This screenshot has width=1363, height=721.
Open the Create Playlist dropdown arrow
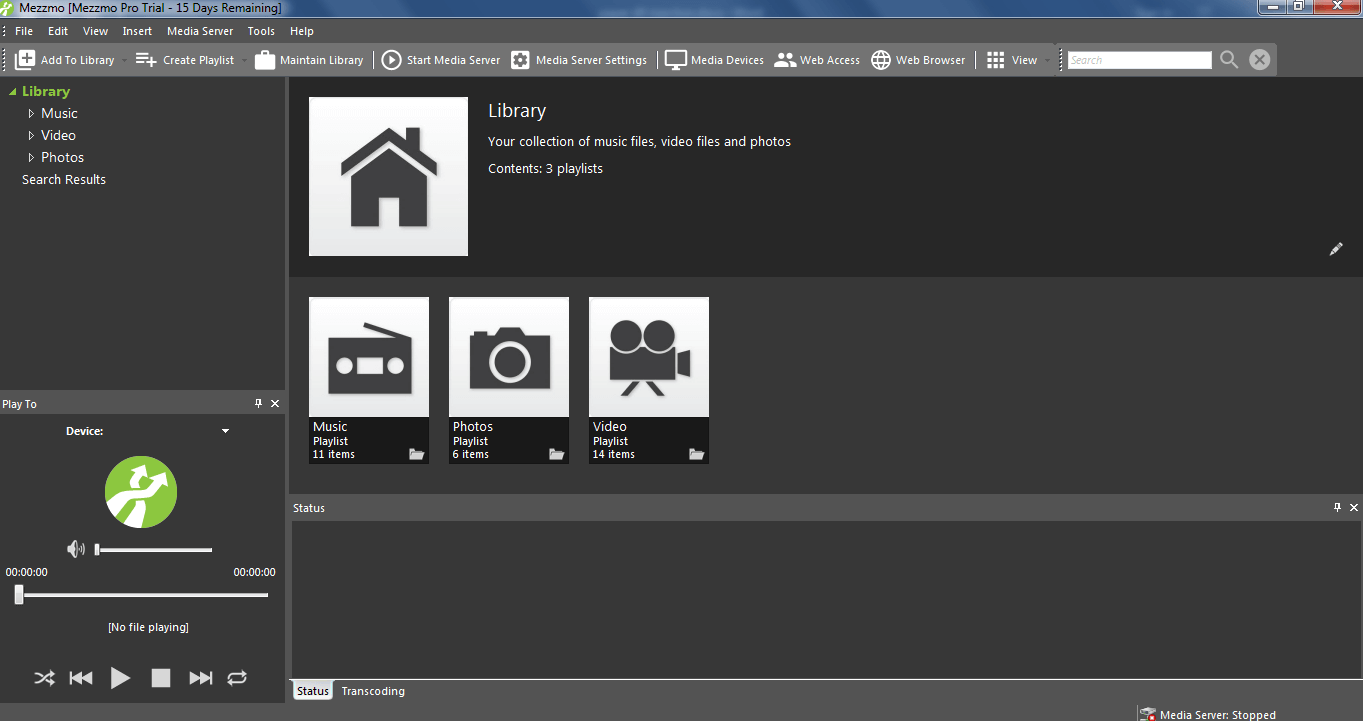244,61
